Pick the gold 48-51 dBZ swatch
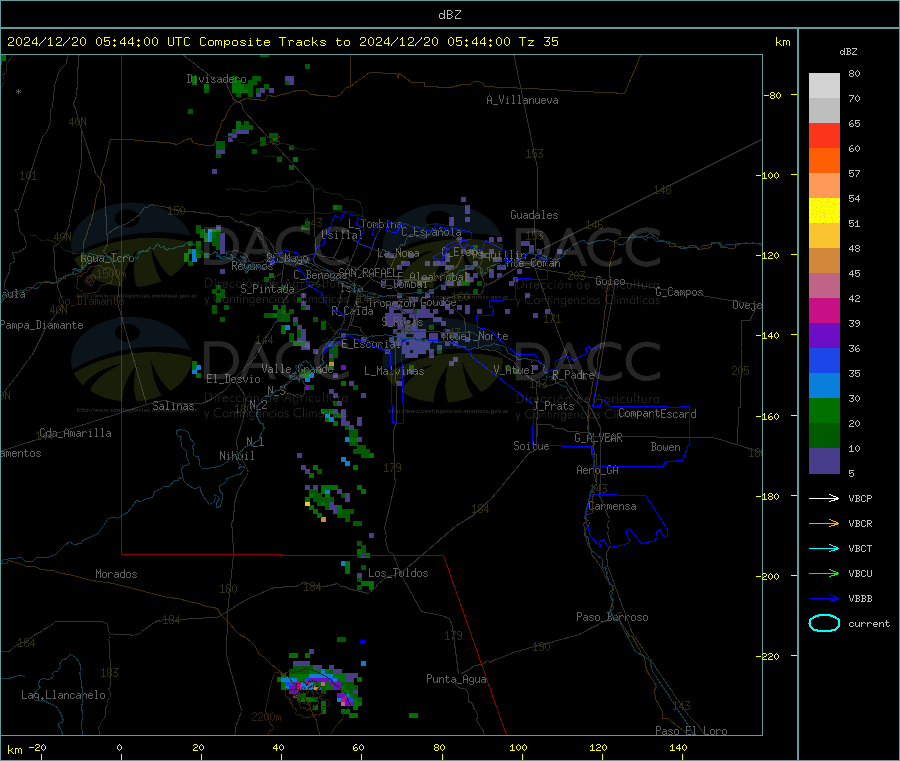The image size is (900, 761). (x=824, y=235)
